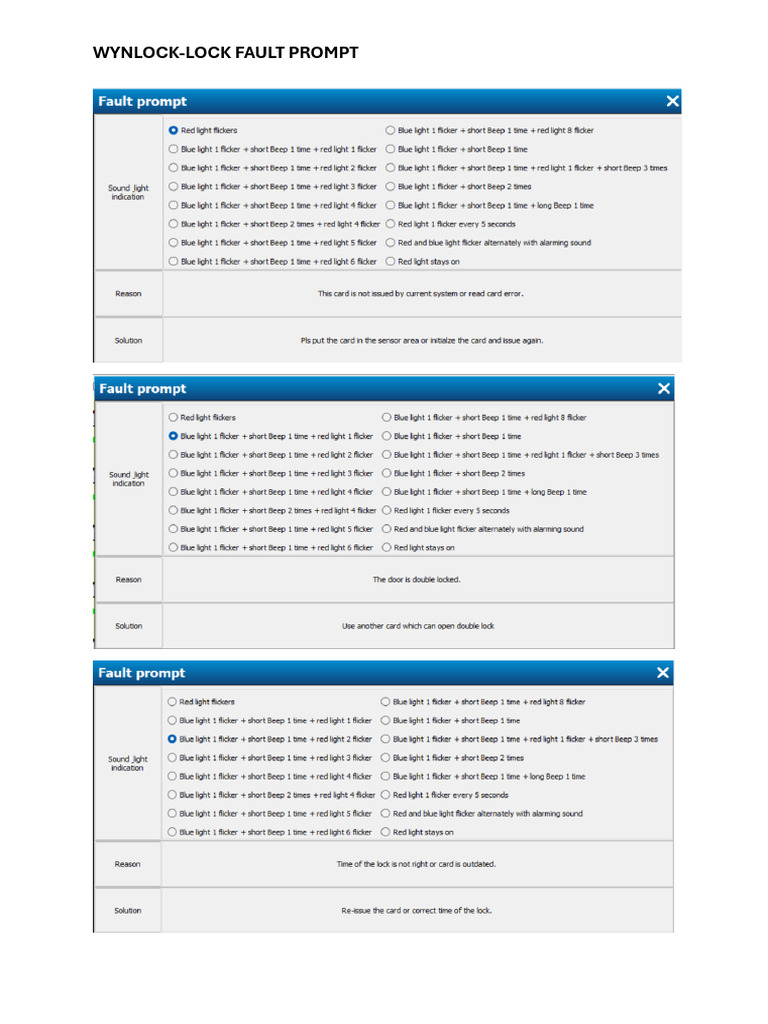Close the top Fault prompt dialog
Screen dimensions: 768x1024
click(673, 101)
